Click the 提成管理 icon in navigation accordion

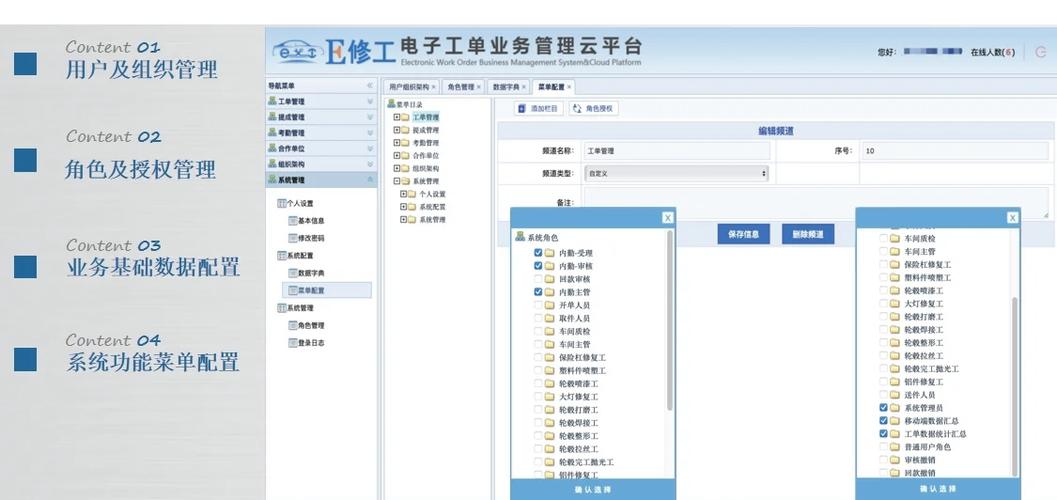(272, 117)
